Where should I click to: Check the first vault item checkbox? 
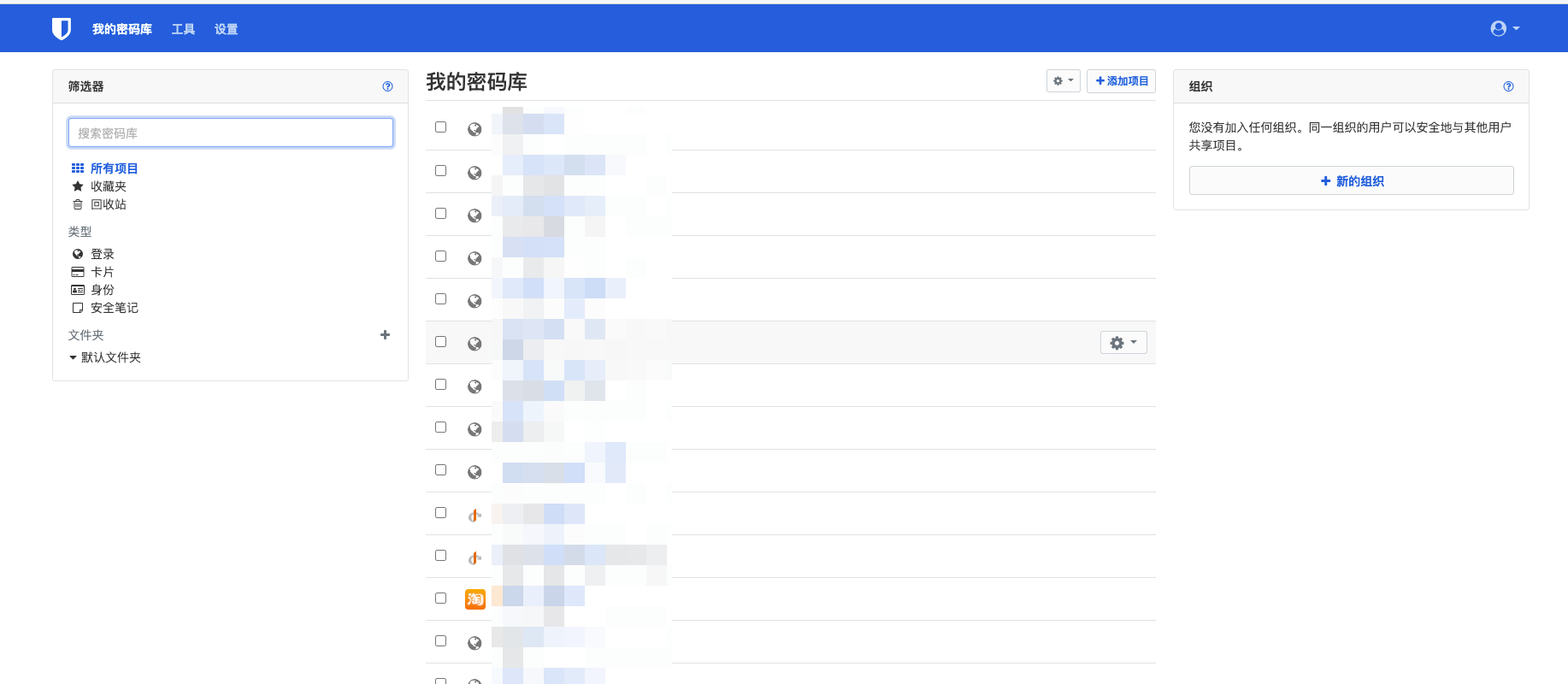point(441,127)
